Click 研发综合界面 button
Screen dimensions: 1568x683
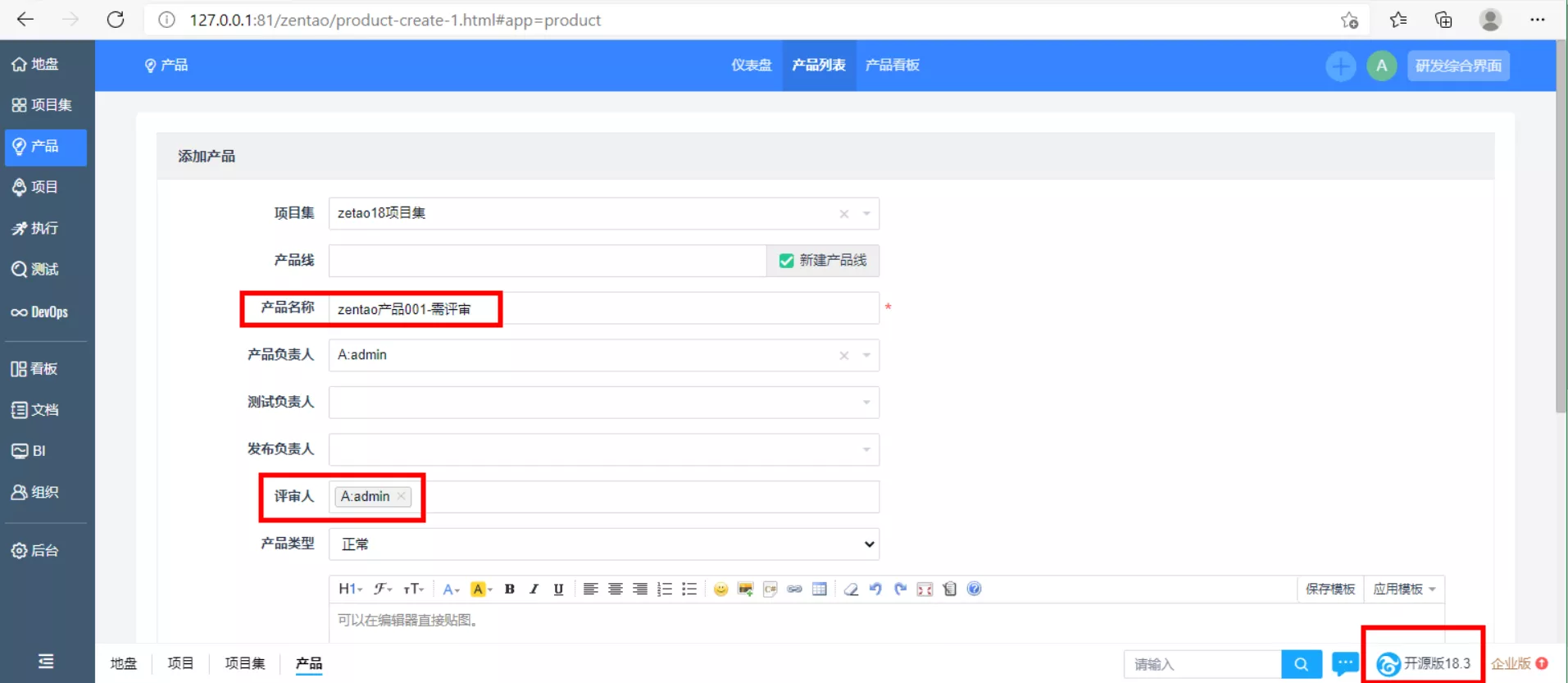pyautogui.click(x=1458, y=66)
